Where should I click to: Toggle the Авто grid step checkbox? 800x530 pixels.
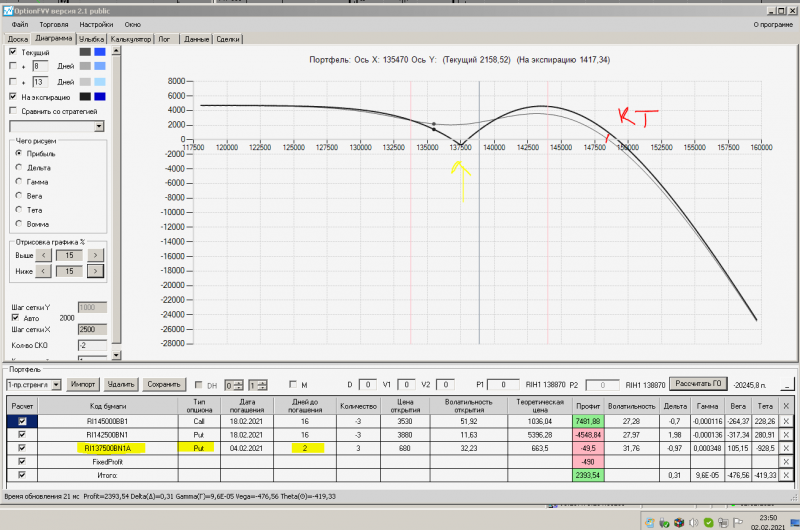click(x=15, y=317)
